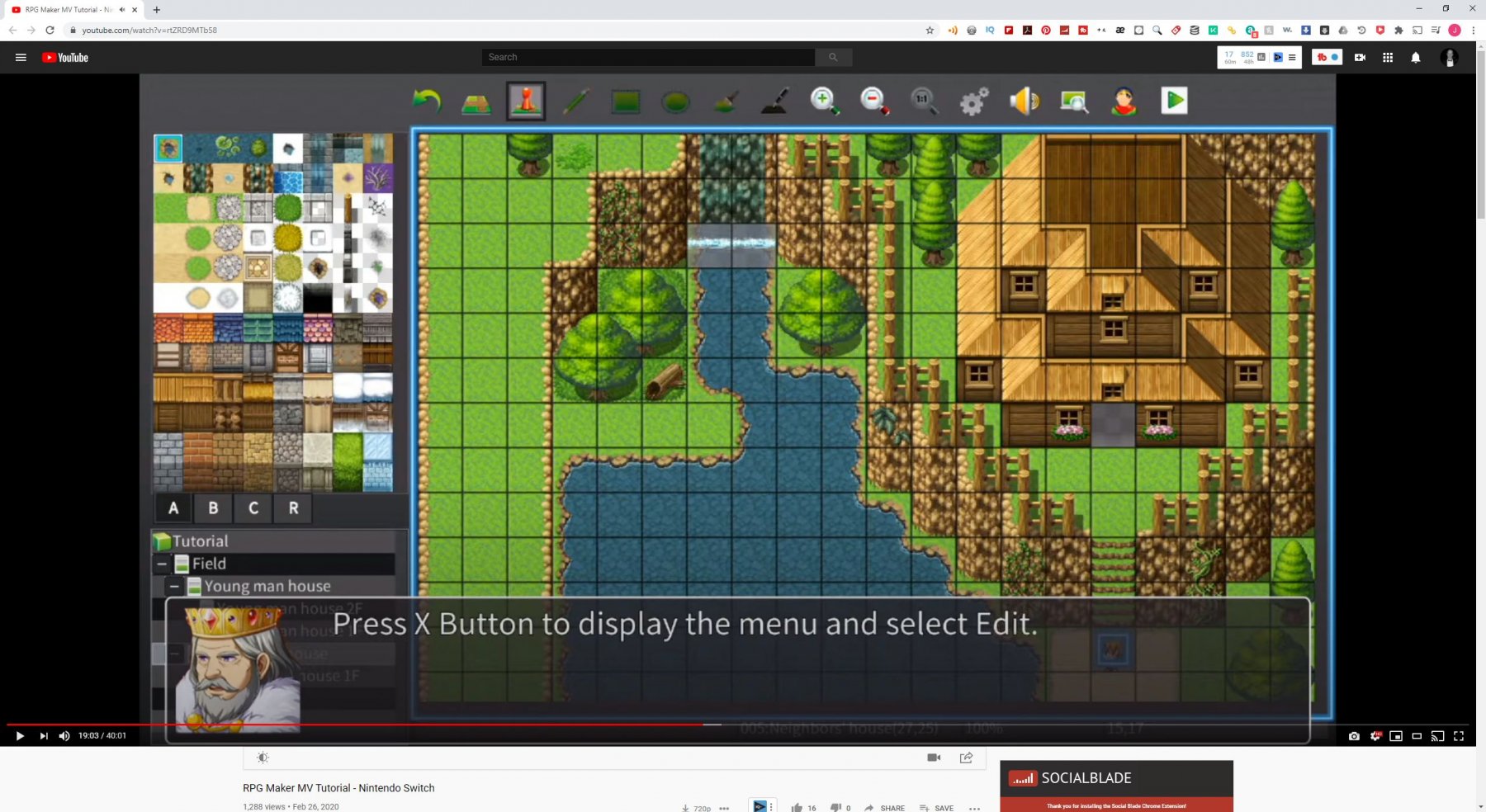
Task: Open a new browser tab
Action: (x=157, y=10)
